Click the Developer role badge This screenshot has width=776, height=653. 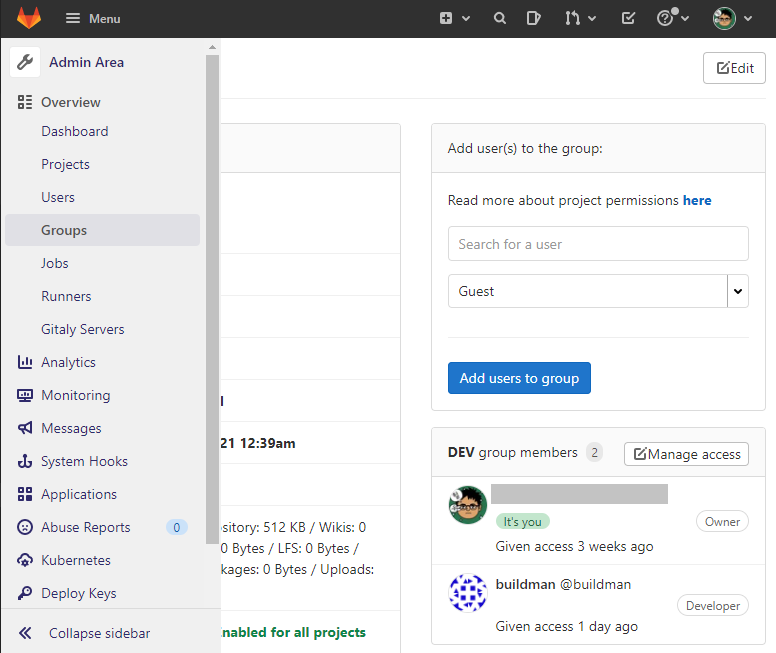tap(713, 605)
